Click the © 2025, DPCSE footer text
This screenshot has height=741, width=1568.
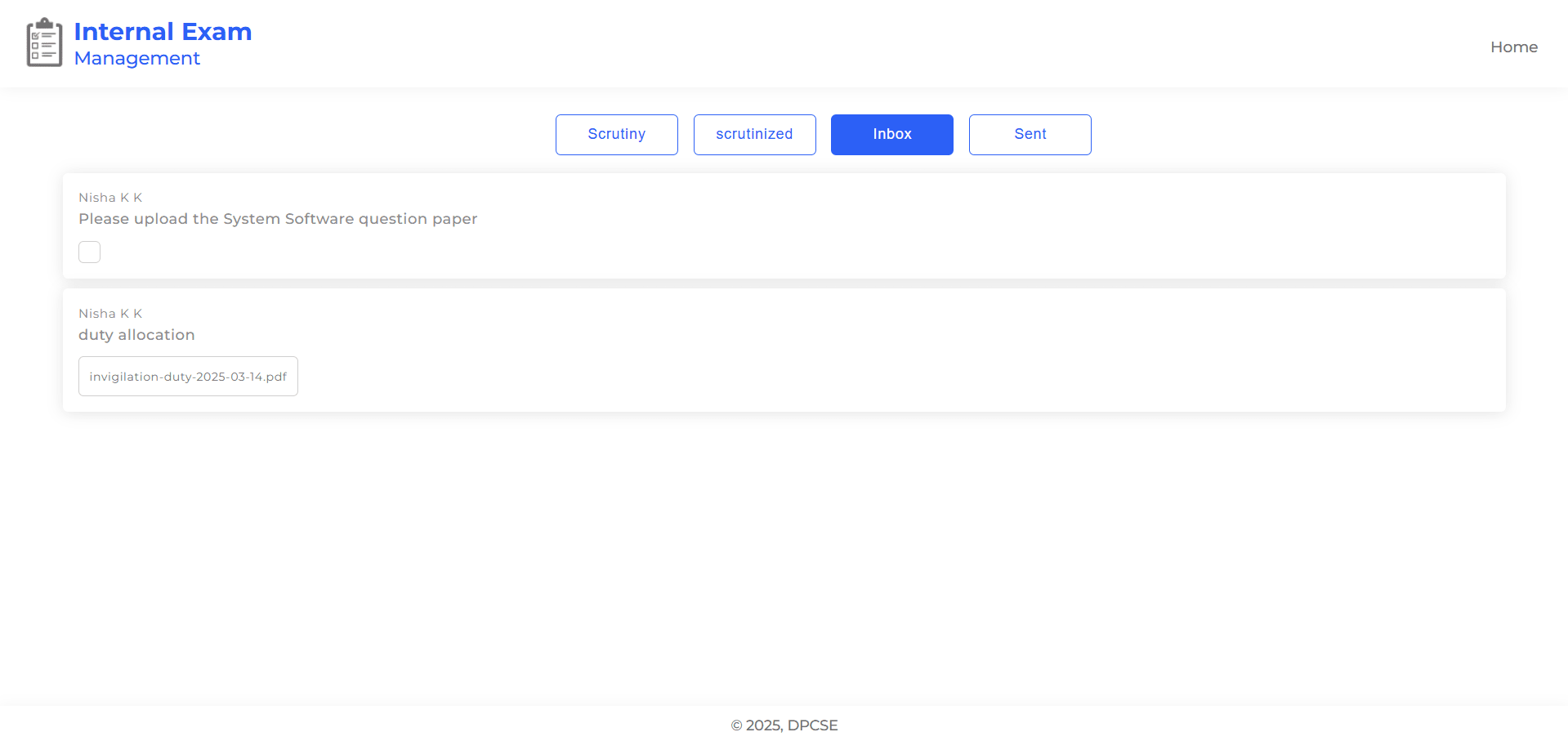pos(784,725)
